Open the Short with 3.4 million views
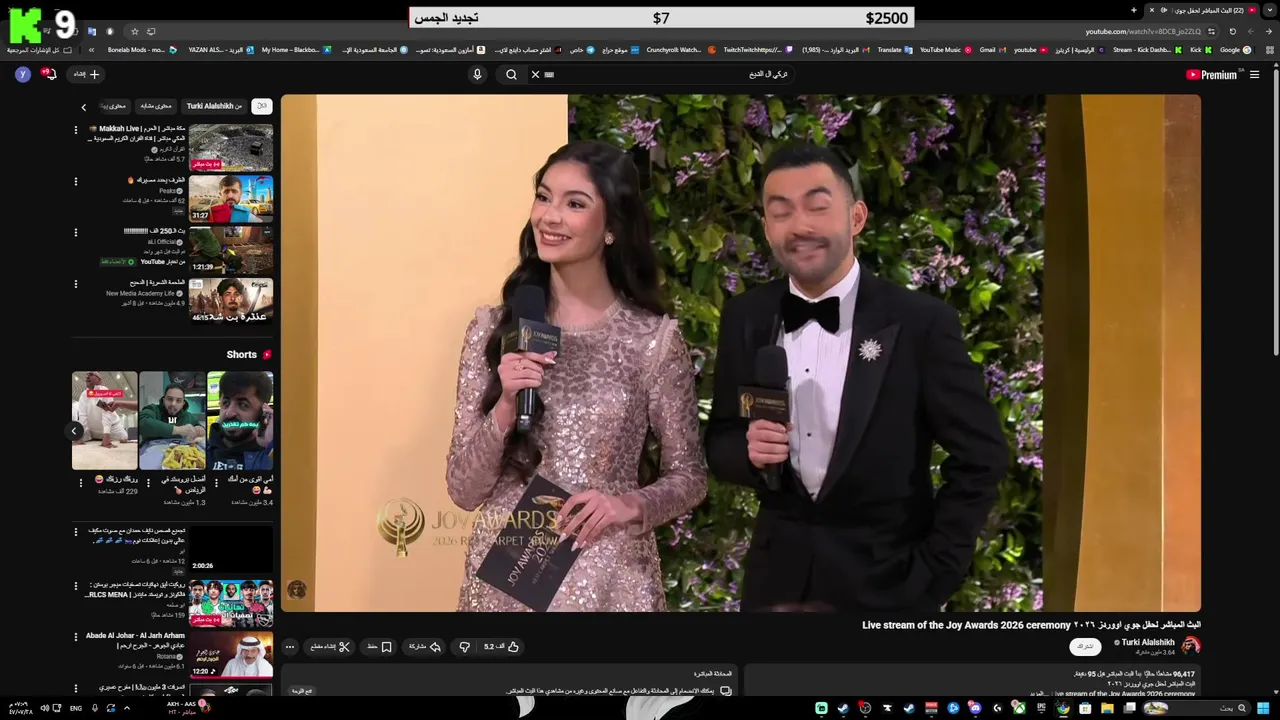Screen dimensions: 1280x720 (x=240, y=420)
